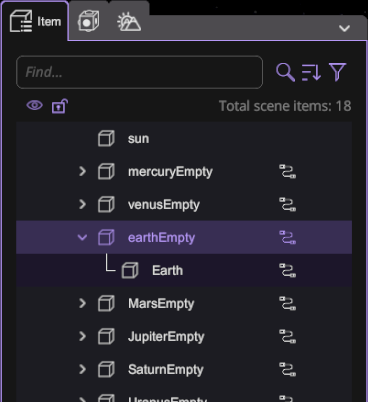Screen dimensions: 368x402
Task: Open the sort order icon
Action: [x=311, y=72]
